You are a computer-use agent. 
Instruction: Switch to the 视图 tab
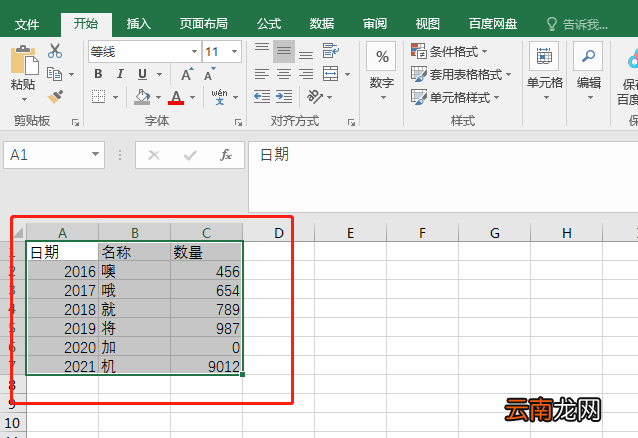click(x=428, y=24)
